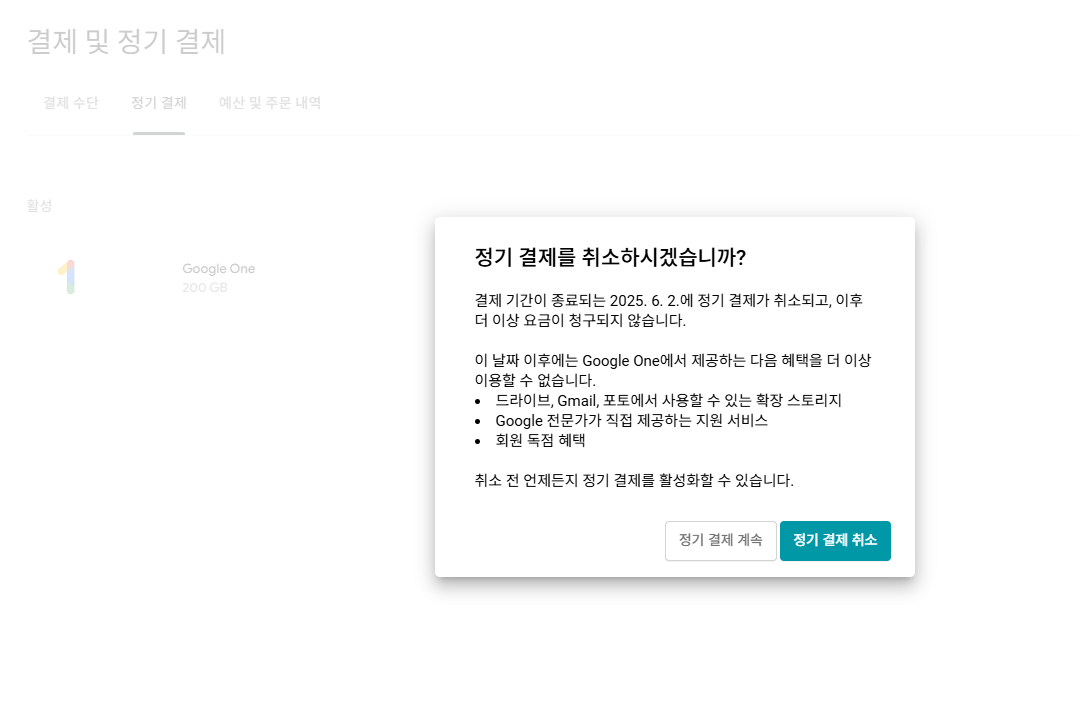Click the paragraph starting with 이 날짜 이후에는 Google One
The height and width of the screenshot is (716, 1077).
pos(672,370)
